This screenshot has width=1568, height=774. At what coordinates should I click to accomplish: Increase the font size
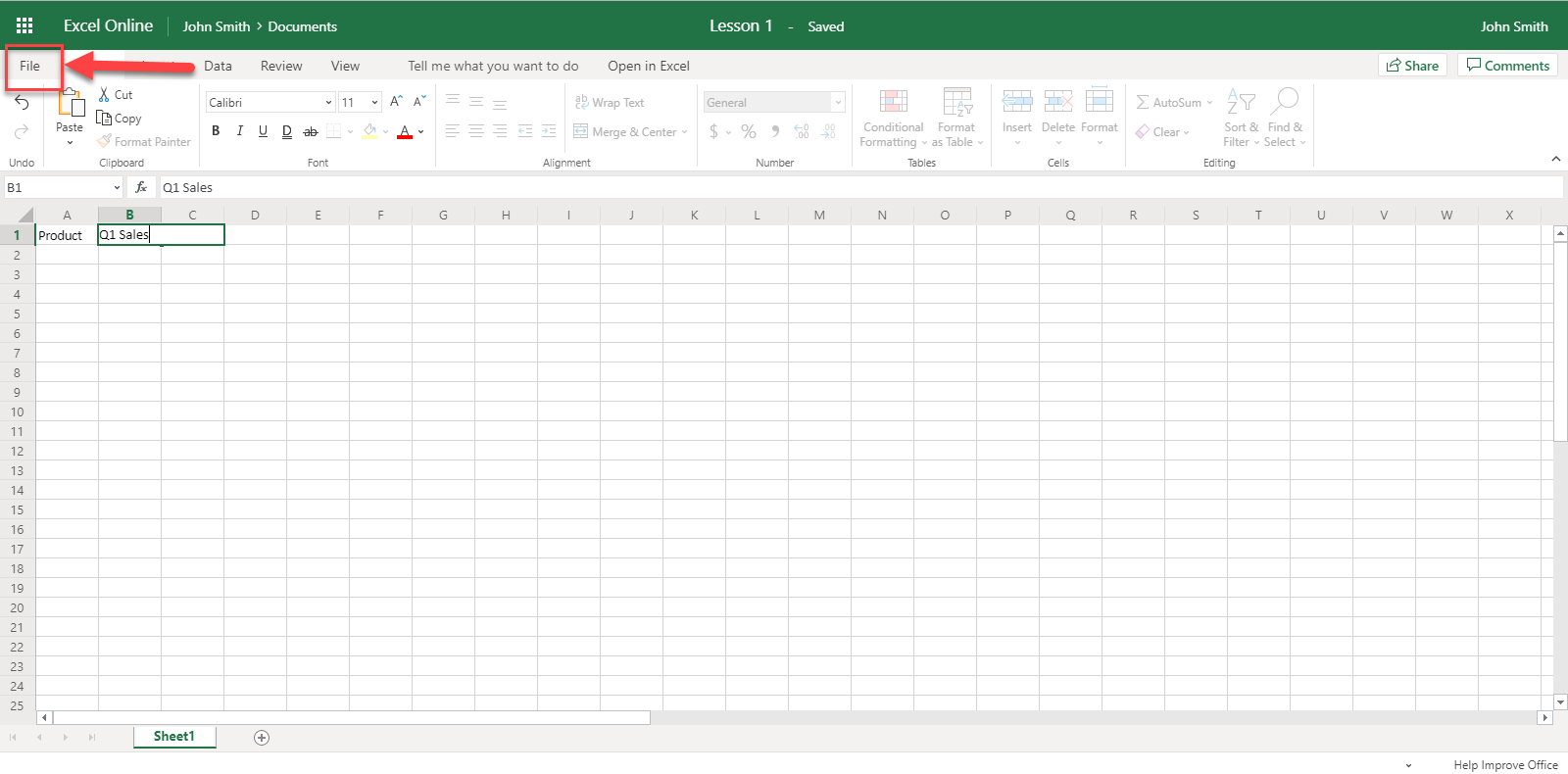tap(396, 102)
